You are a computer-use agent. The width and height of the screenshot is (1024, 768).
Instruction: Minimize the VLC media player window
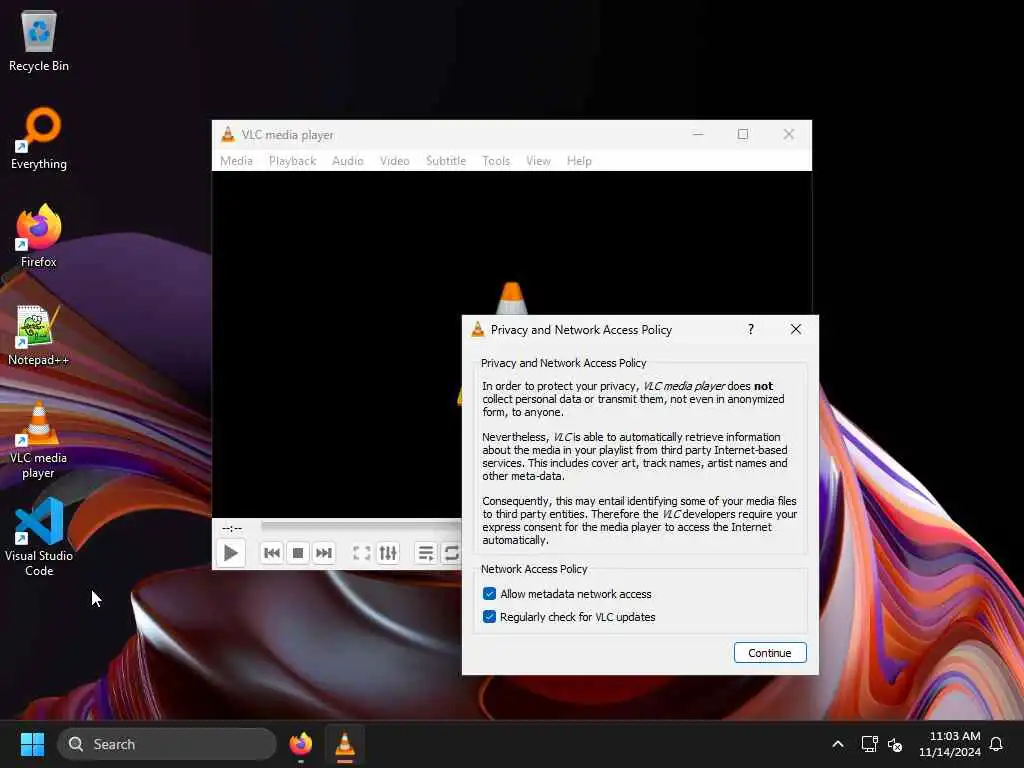(698, 134)
